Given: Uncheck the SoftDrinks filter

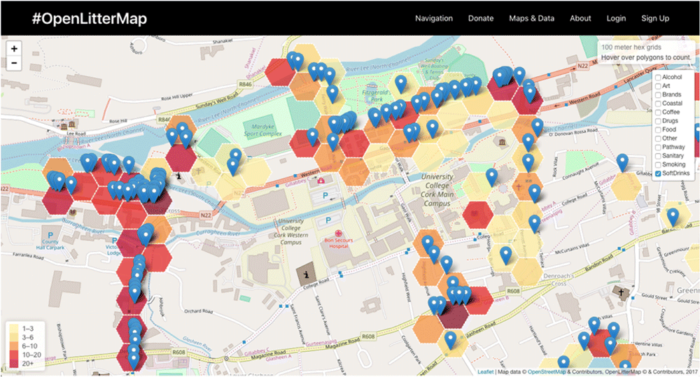Looking at the screenshot, I should click(x=658, y=173).
